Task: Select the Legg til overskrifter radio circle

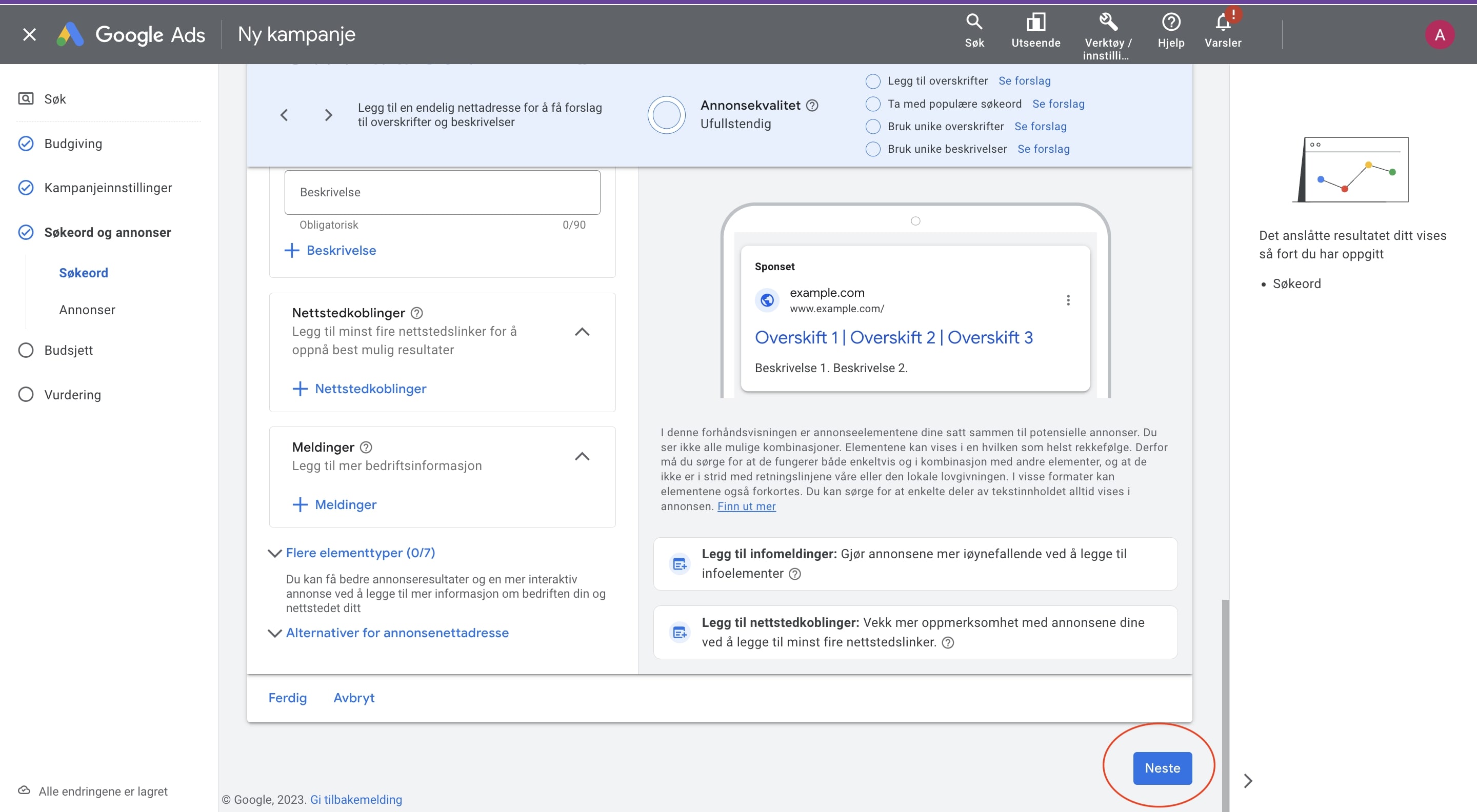Action: (x=873, y=82)
